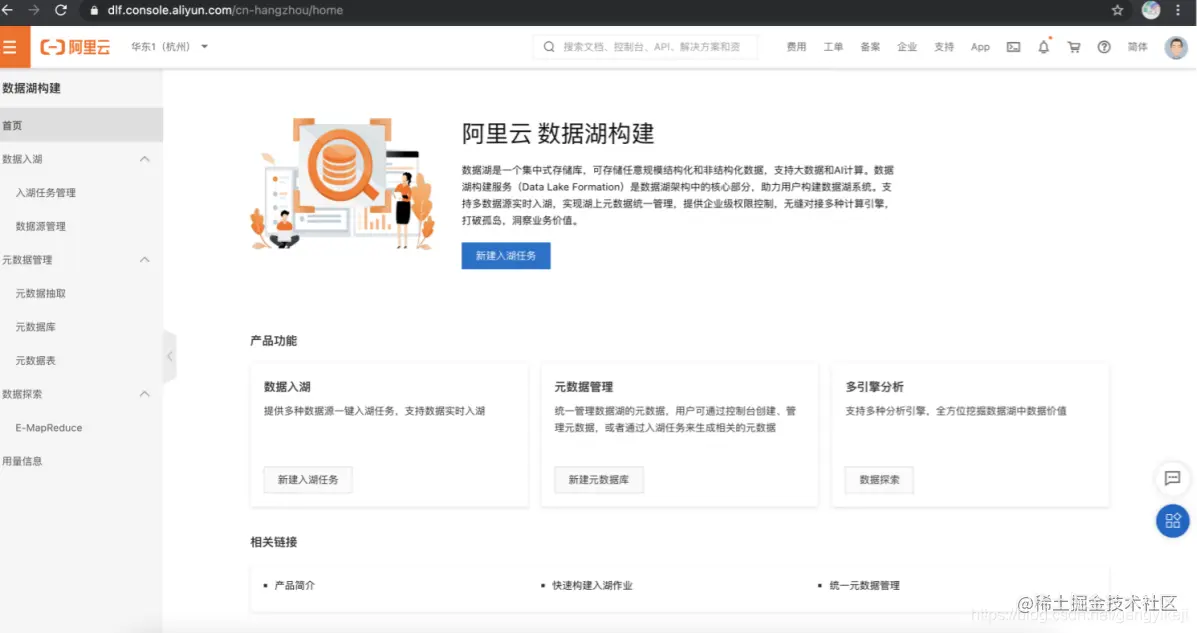The width and height of the screenshot is (1197, 633).
Task: Launch the Cloud Shell terminal icon
Action: click(x=1013, y=47)
